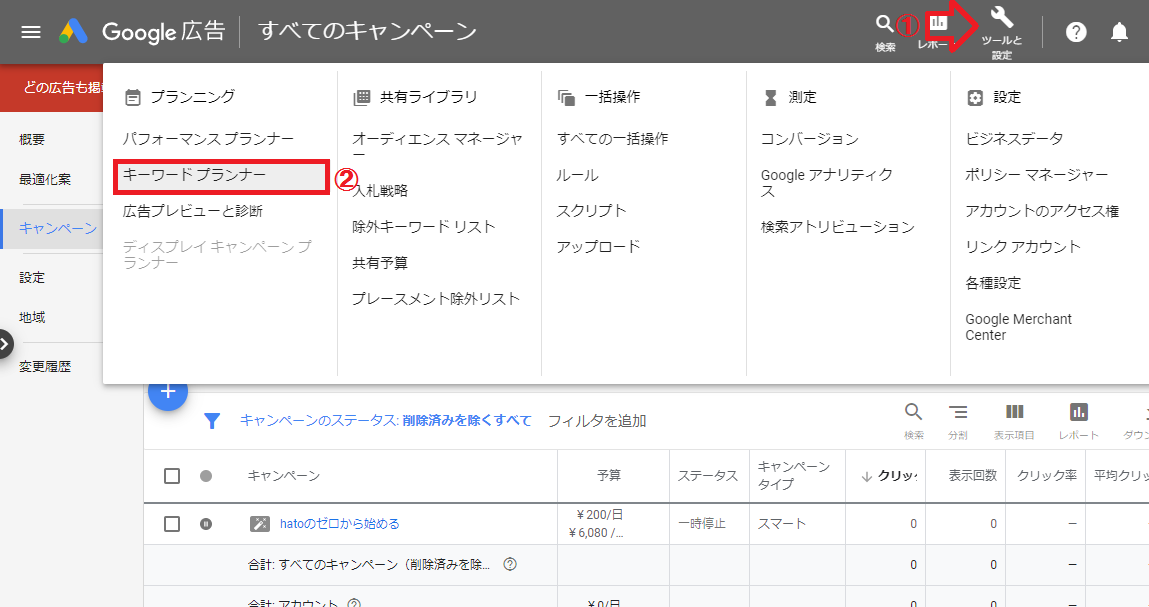Open アカウントのアクセス権

(x=1042, y=211)
